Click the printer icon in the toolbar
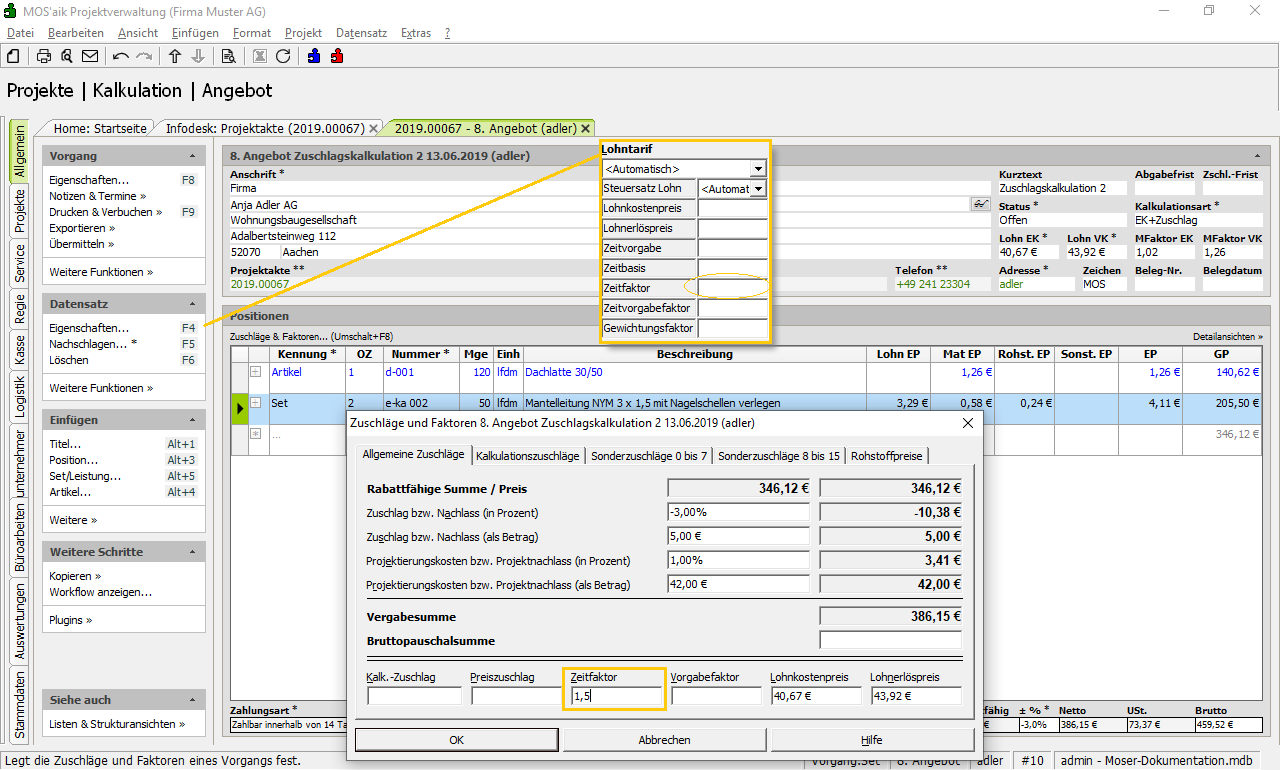The height and width of the screenshot is (770, 1280). [x=44, y=56]
